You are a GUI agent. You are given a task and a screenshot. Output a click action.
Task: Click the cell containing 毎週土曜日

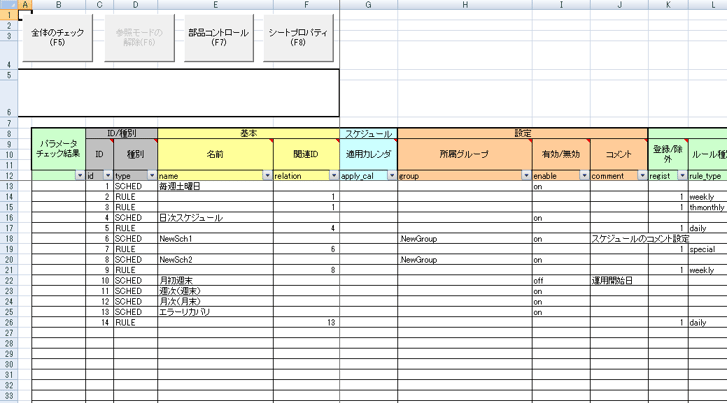pos(215,186)
